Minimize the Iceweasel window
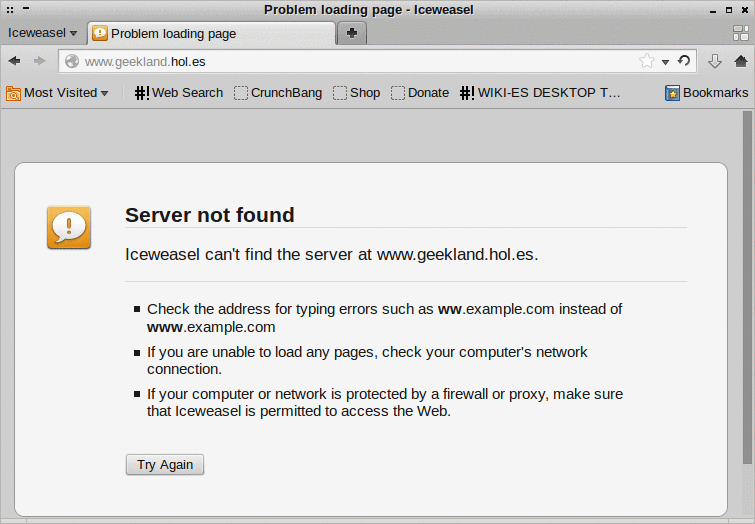 coord(713,10)
